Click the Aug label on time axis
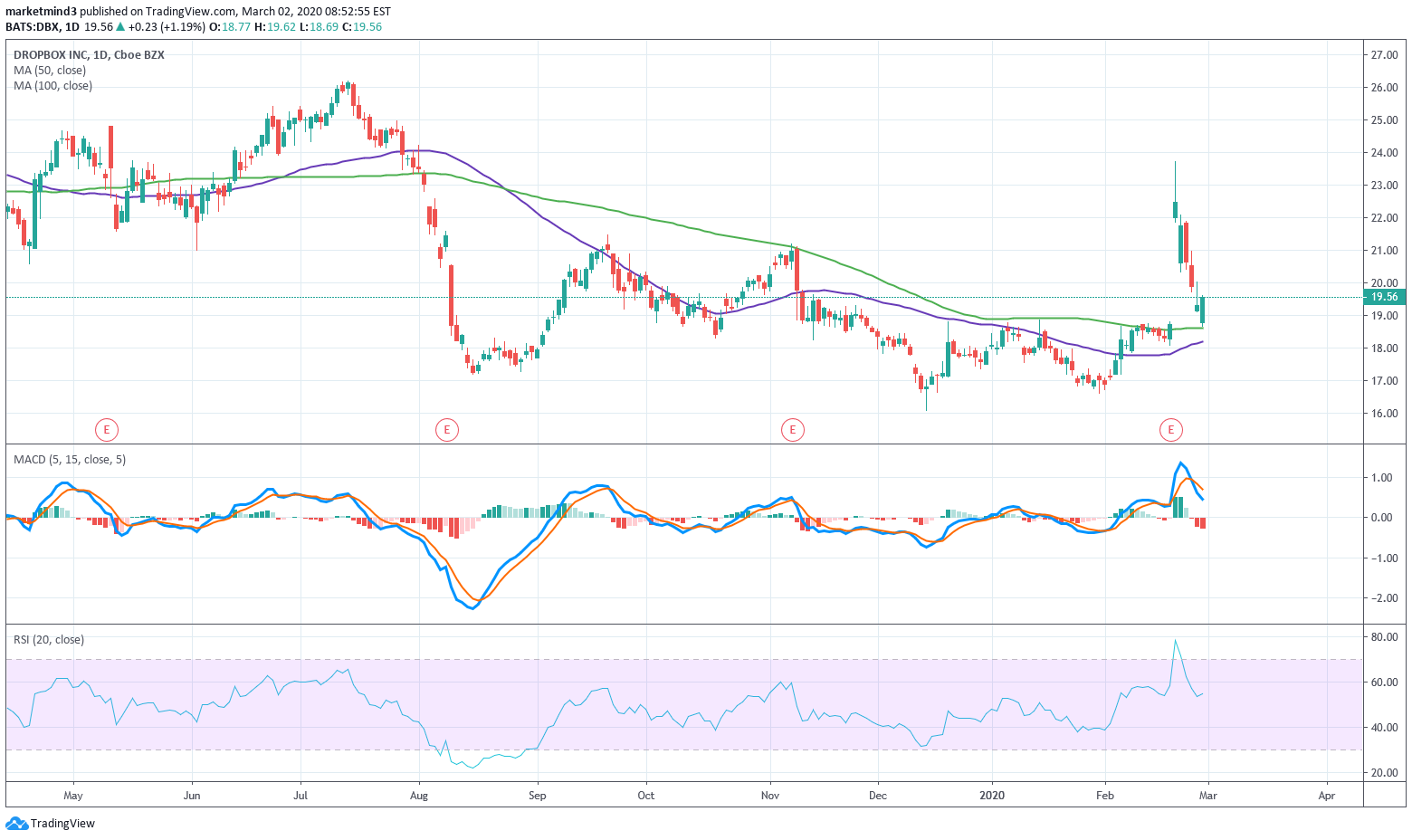 418,796
